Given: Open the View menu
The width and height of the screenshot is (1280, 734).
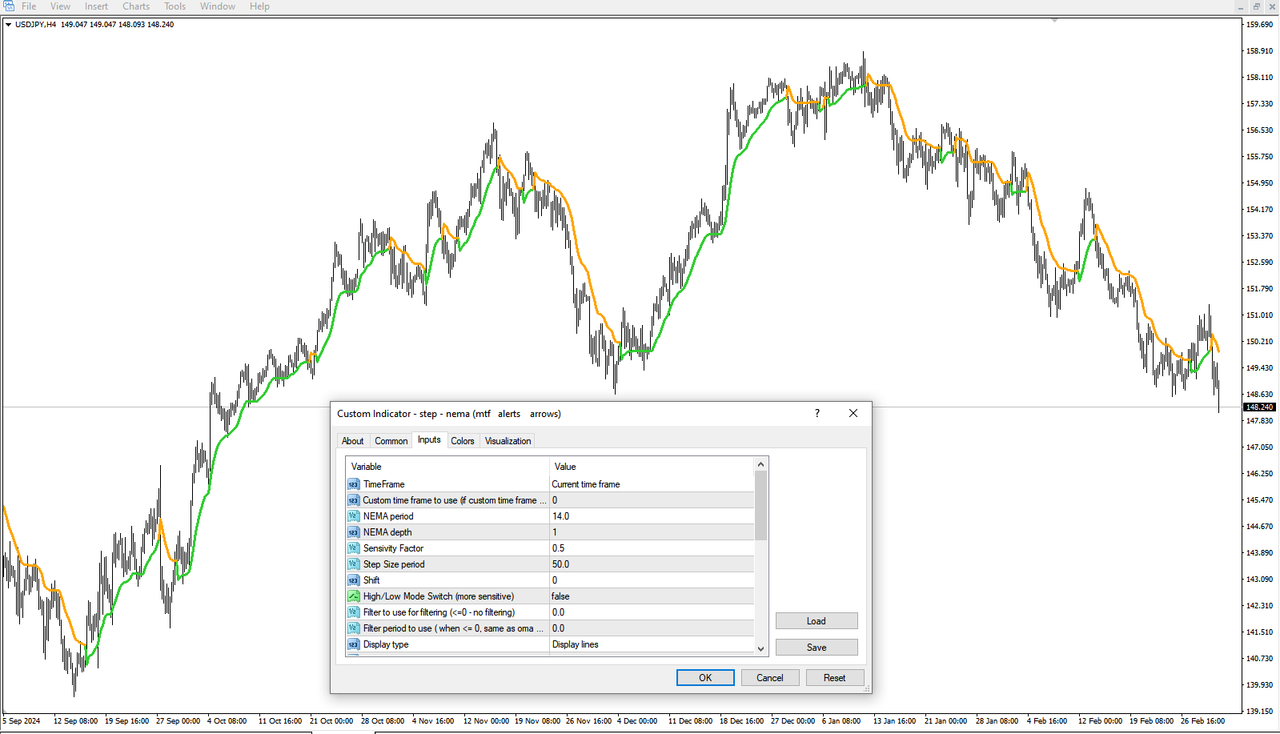Looking at the screenshot, I should 60,6.
